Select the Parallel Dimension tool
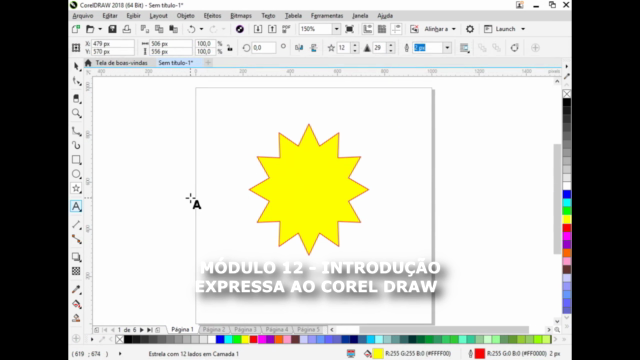 click(x=76, y=224)
